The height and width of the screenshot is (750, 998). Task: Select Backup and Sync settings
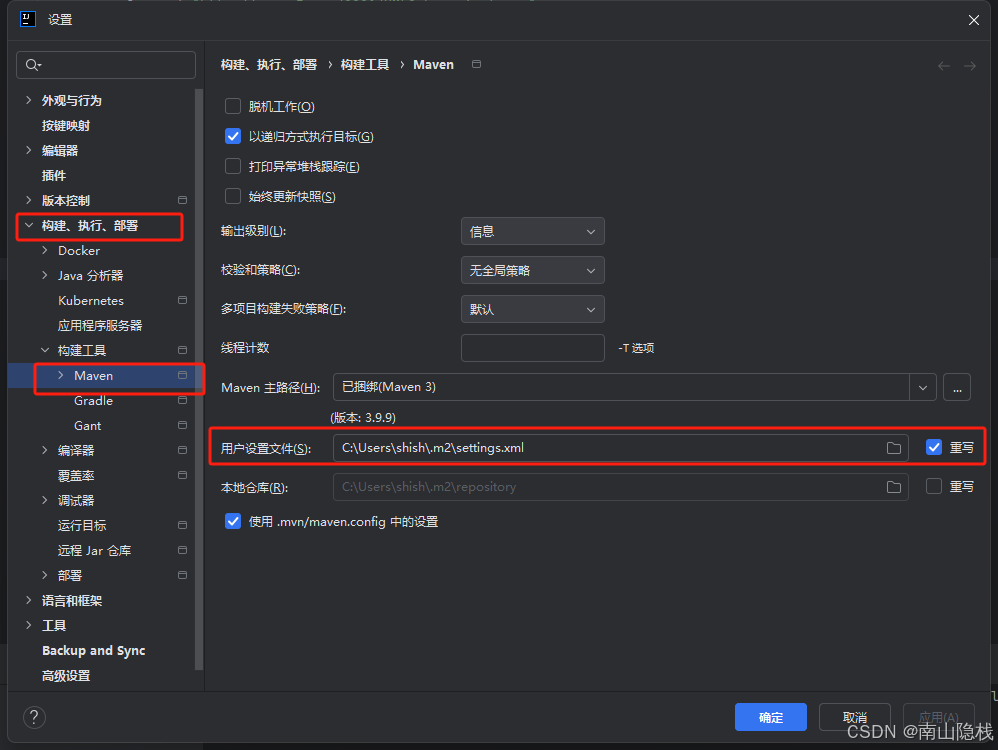pos(94,651)
